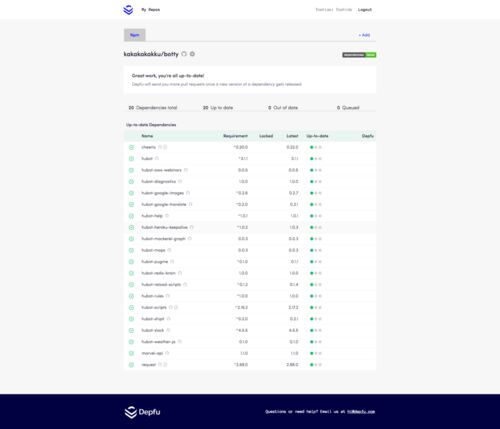Click the cheerio dependency name
Image resolution: width=500 pixels, height=429 pixels.
click(148, 147)
